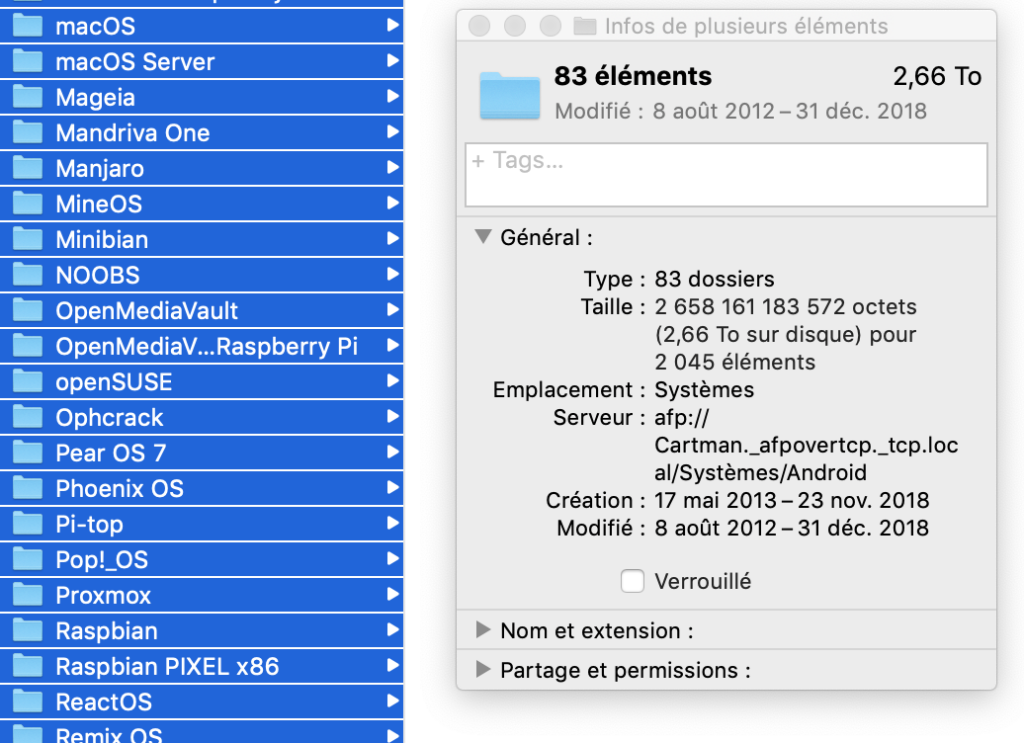
Task: Select the OpenMediaVault folder icon
Action: (x=27, y=311)
